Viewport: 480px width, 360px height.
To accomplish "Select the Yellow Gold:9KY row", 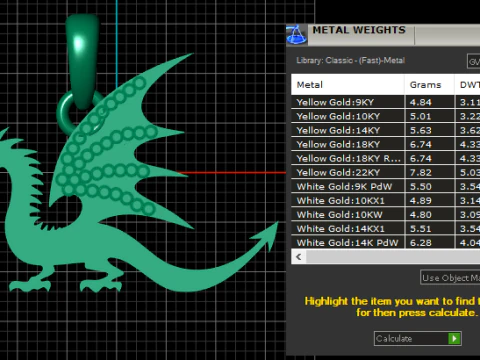I will pyautogui.click(x=386, y=102).
